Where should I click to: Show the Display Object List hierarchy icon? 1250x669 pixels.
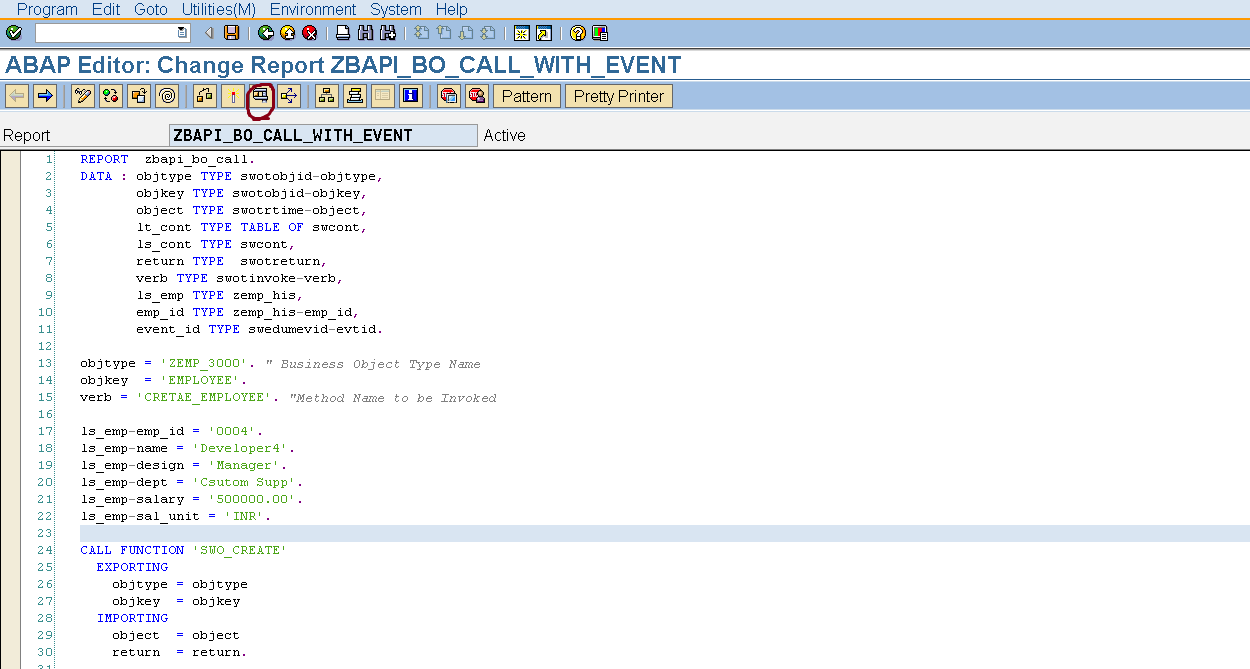pyautogui.click(x=326, y=96)
